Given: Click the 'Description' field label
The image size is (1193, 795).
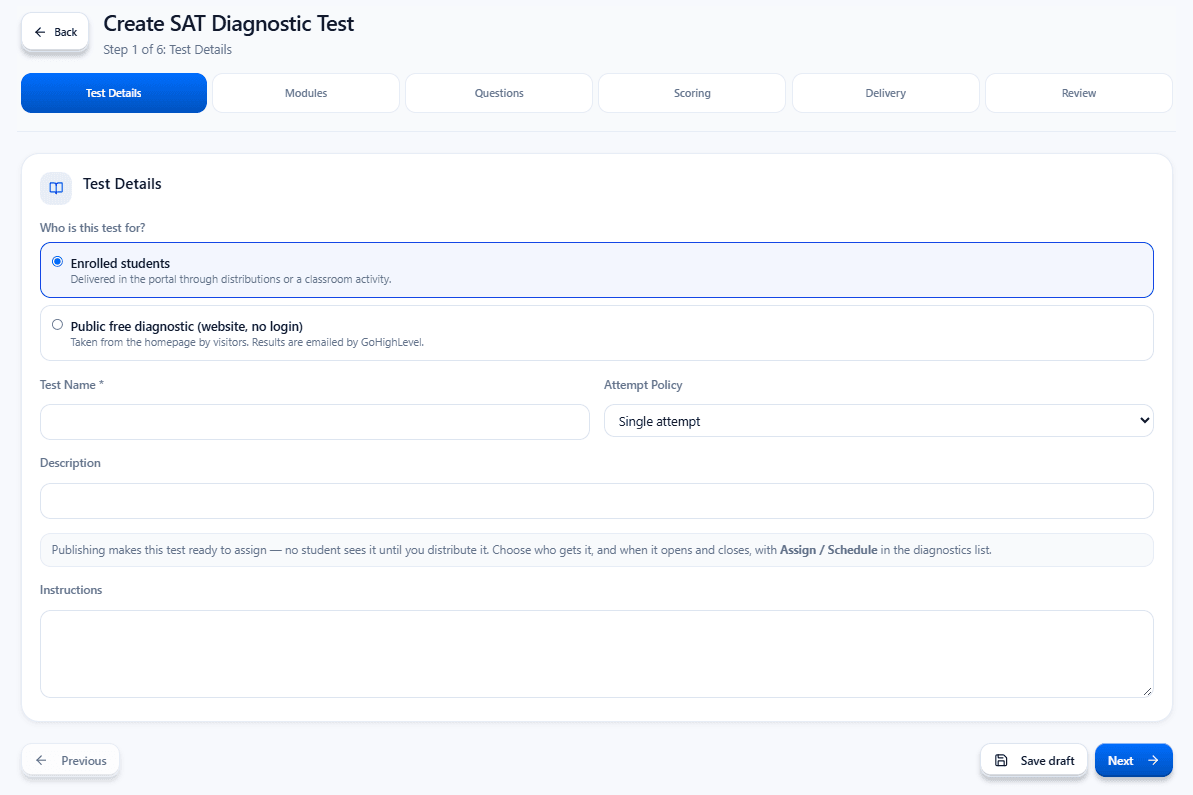Looking at the screenshot, I should (x=70, y=463).
